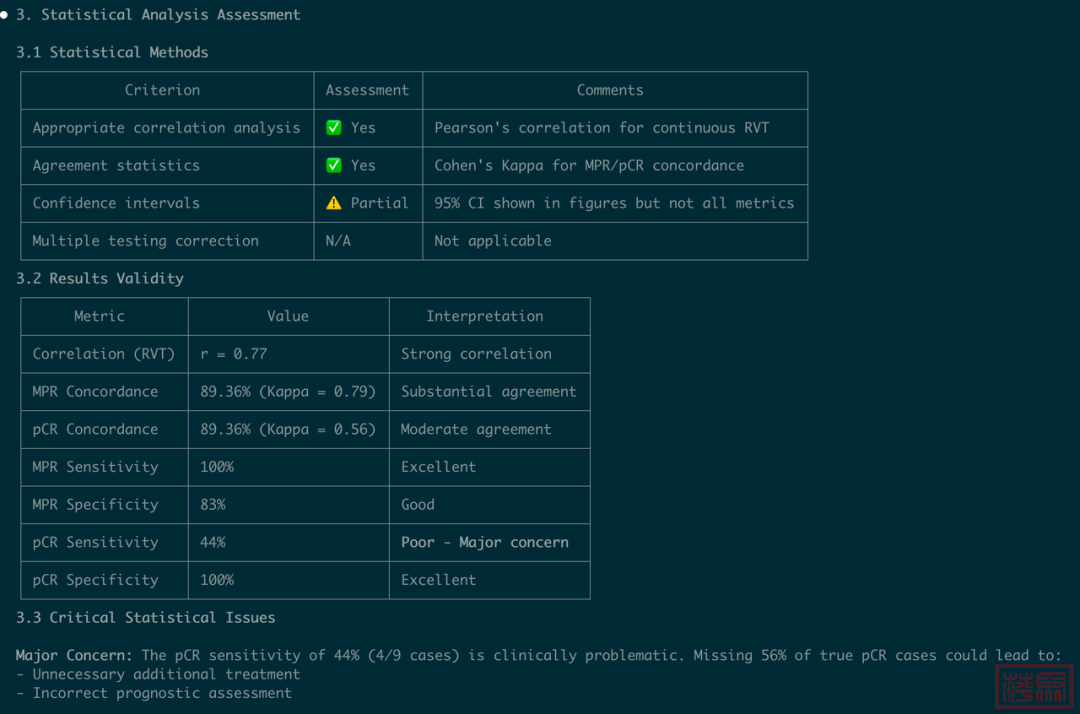1080x714 pixels.
Task: Click the "r = 0.77" correlation value cell
Action: 234,354
